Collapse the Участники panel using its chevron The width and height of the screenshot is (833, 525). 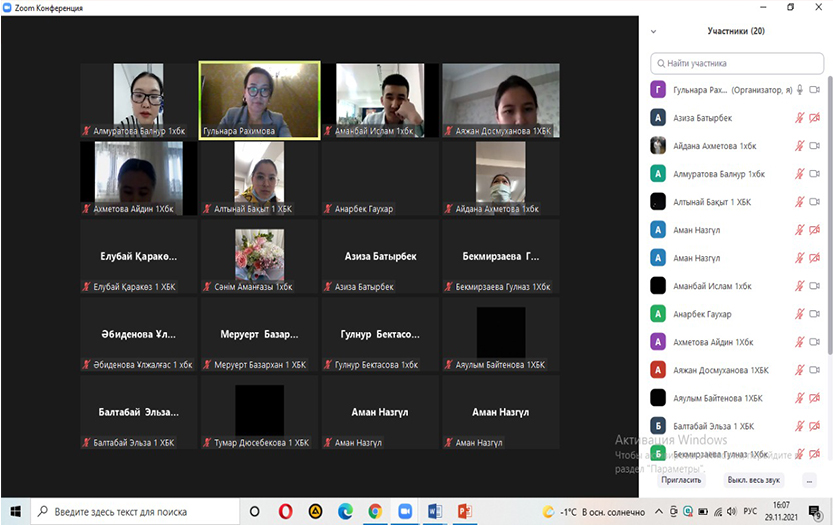[x=653, y=31]
